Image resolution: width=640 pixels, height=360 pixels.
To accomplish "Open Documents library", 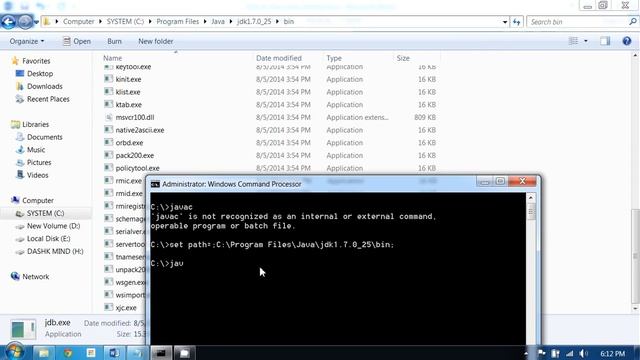I will tap(44, 137).
